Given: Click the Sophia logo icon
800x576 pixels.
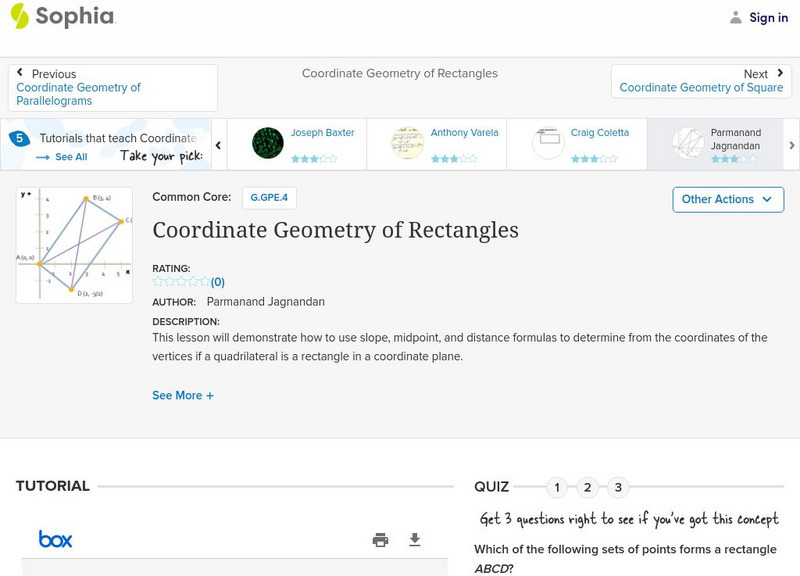Looking at the screenshot, I should coord(20,16).
